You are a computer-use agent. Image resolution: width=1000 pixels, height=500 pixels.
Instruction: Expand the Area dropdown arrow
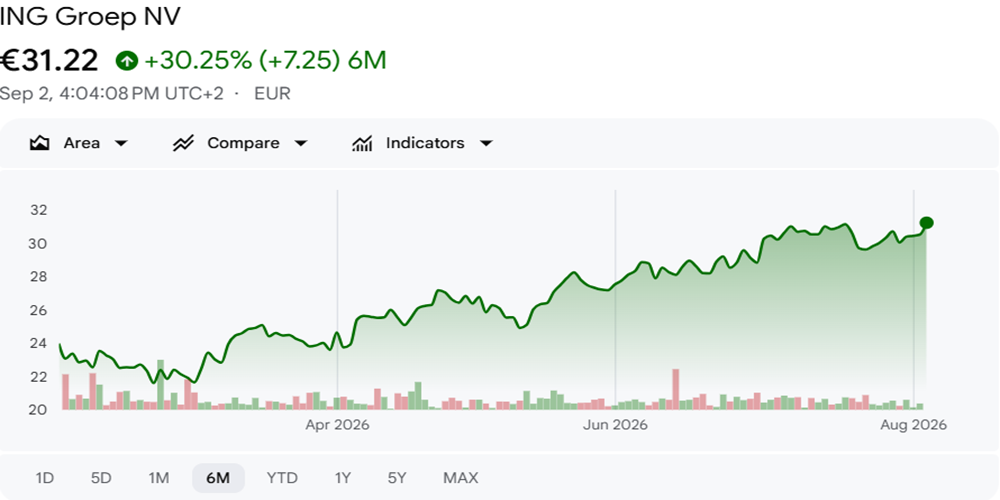pyautogui.click(x=121, y=143)
